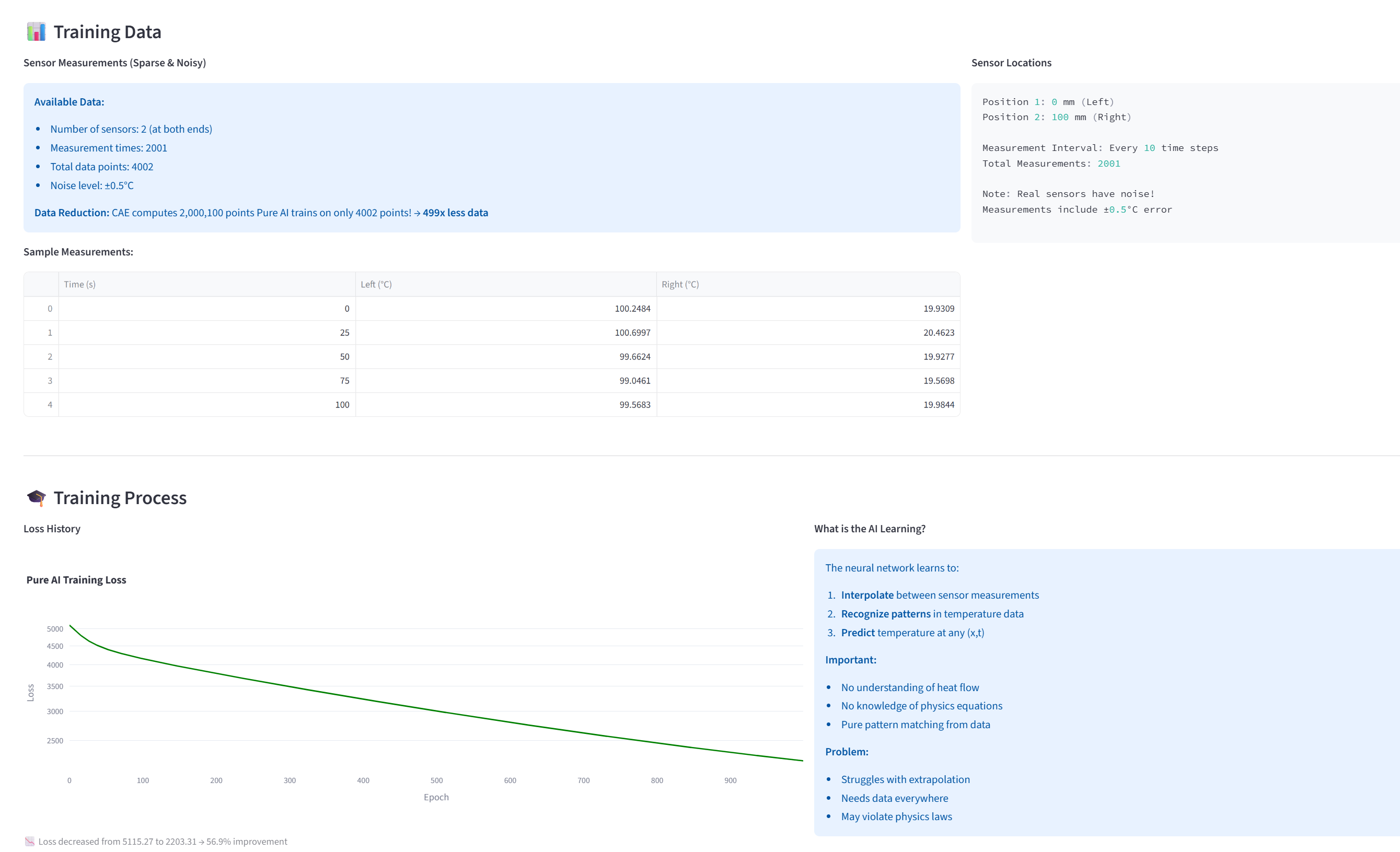
Task: Click the Right (°C) column header
Action: (x=680, y=284)
